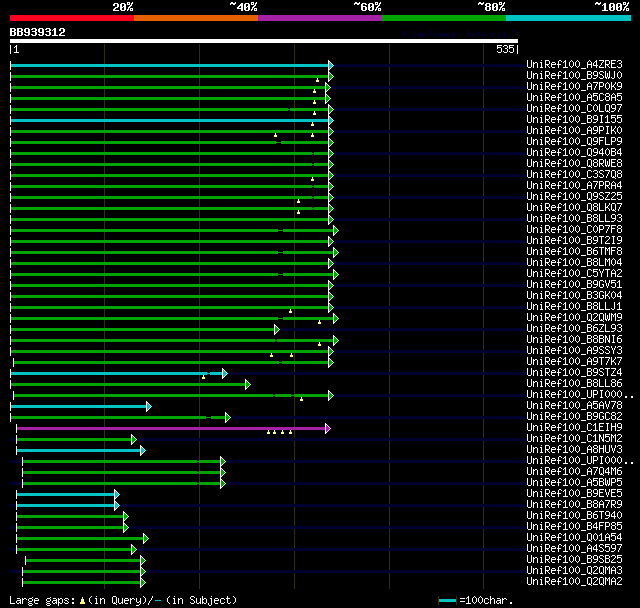The height and width of the screenshot is (608, 640).
Task: Click the arrowhead ending the UniRef100_C0P7F8 bar
Action: [x=336, y=231]
